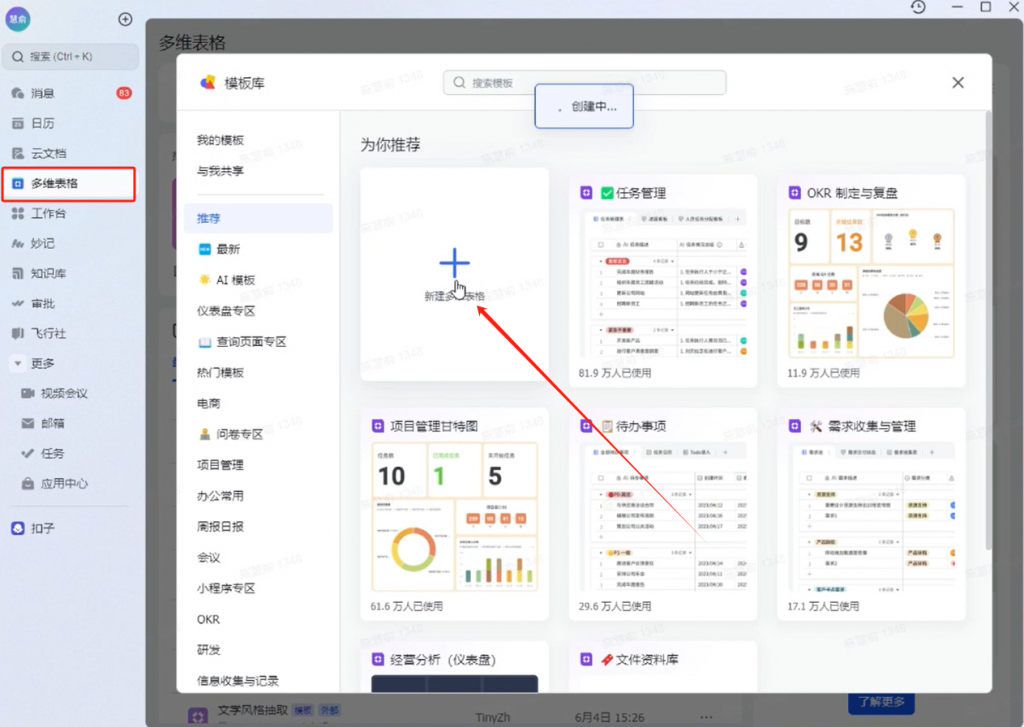Select 电商 category
Image resolution: width=1024 pixels, height=727 pixels.
click(x=208, y=404)
